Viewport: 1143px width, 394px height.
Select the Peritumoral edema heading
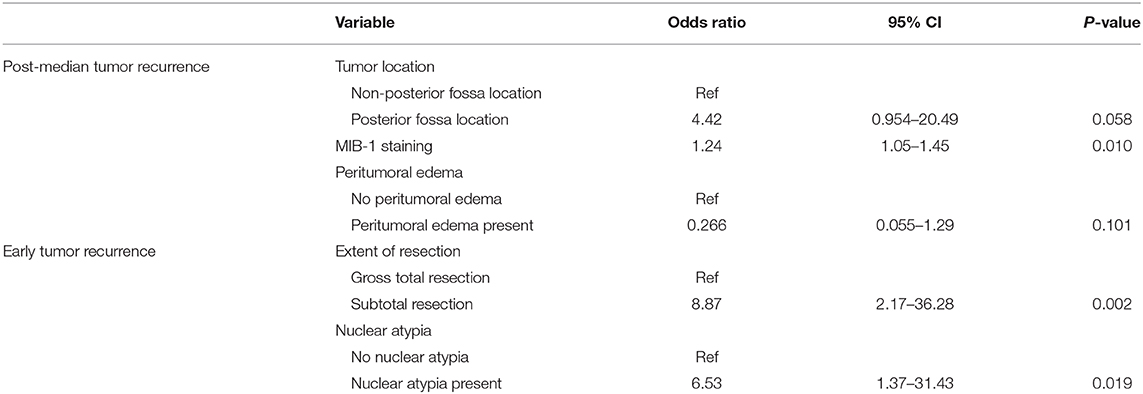click(390, 173)
